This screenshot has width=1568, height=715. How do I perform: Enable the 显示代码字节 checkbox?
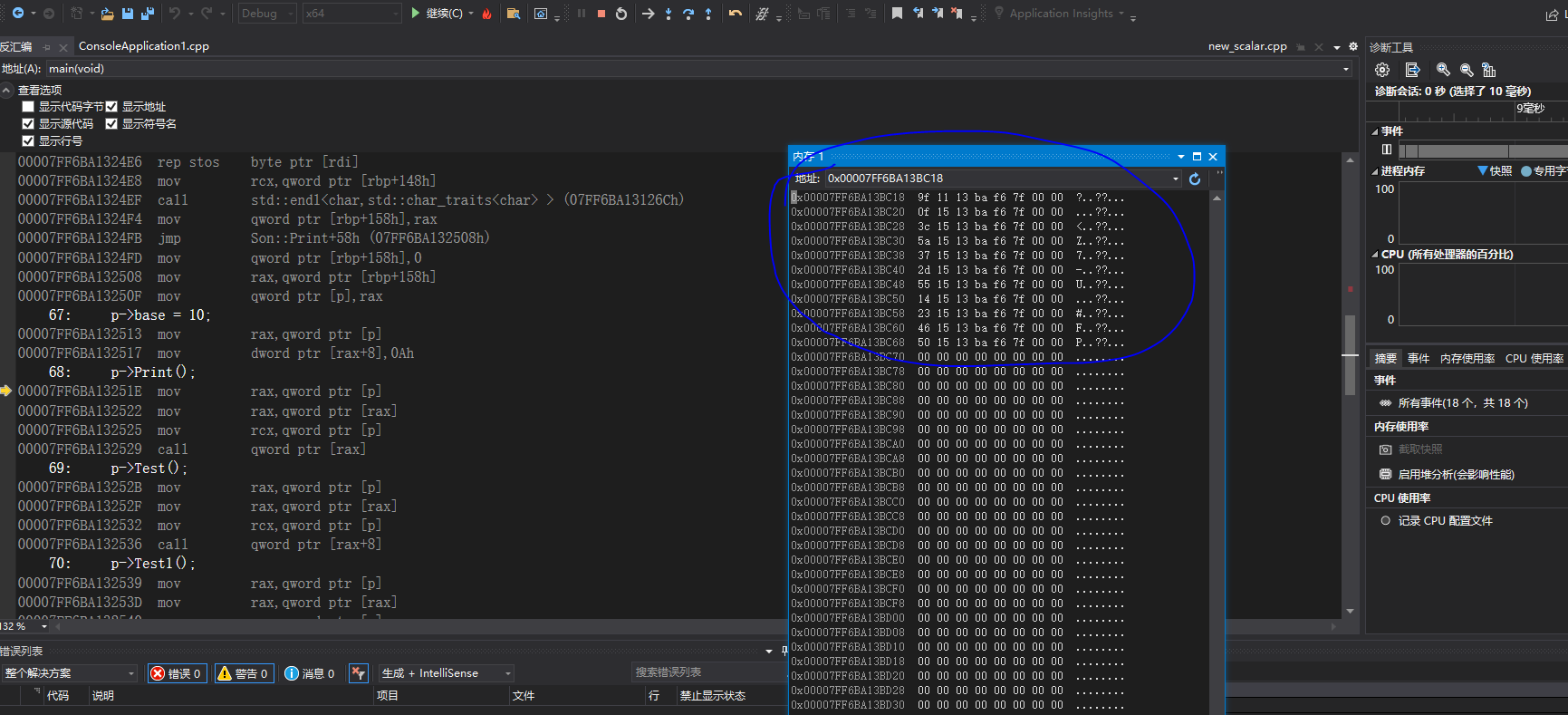pyautogui.click(x=28, y=107)
